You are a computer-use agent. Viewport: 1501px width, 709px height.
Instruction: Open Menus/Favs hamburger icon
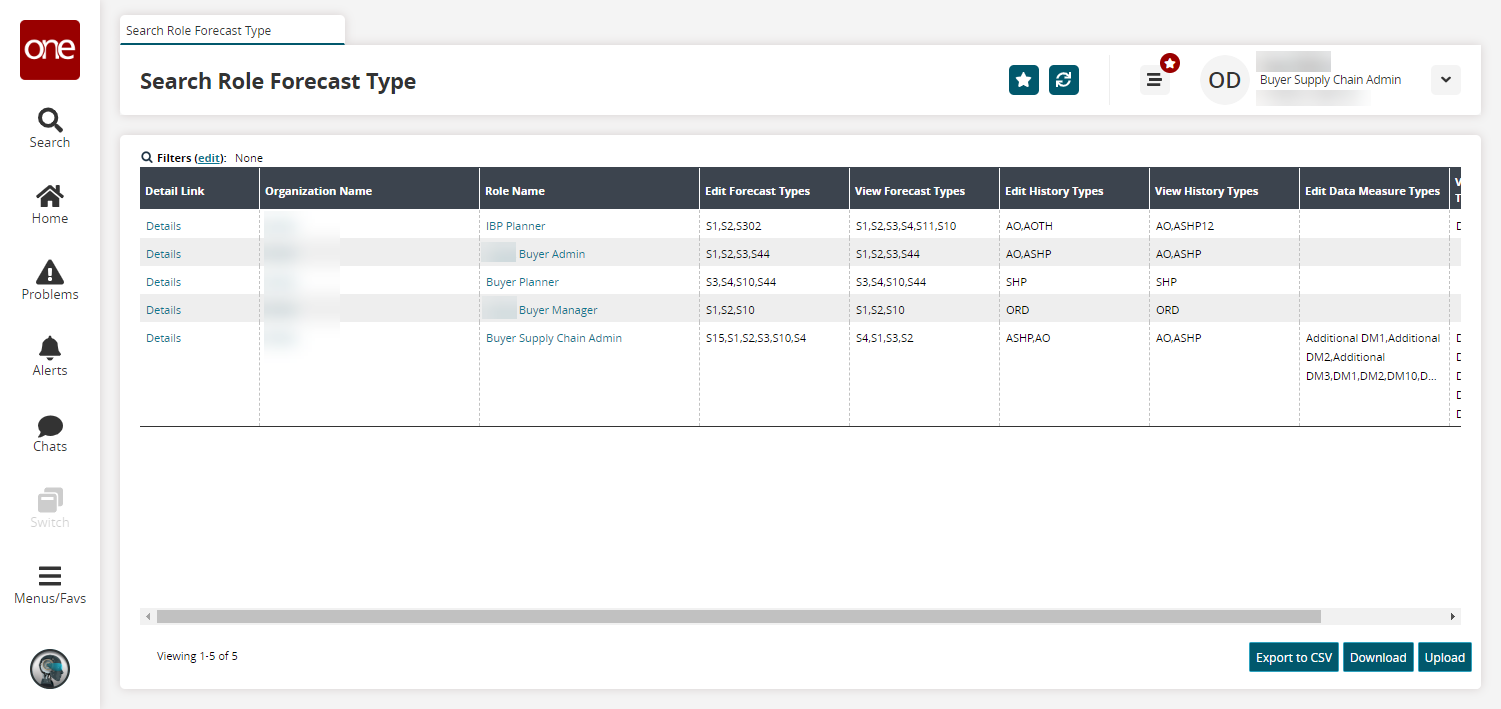pos(49,585)
